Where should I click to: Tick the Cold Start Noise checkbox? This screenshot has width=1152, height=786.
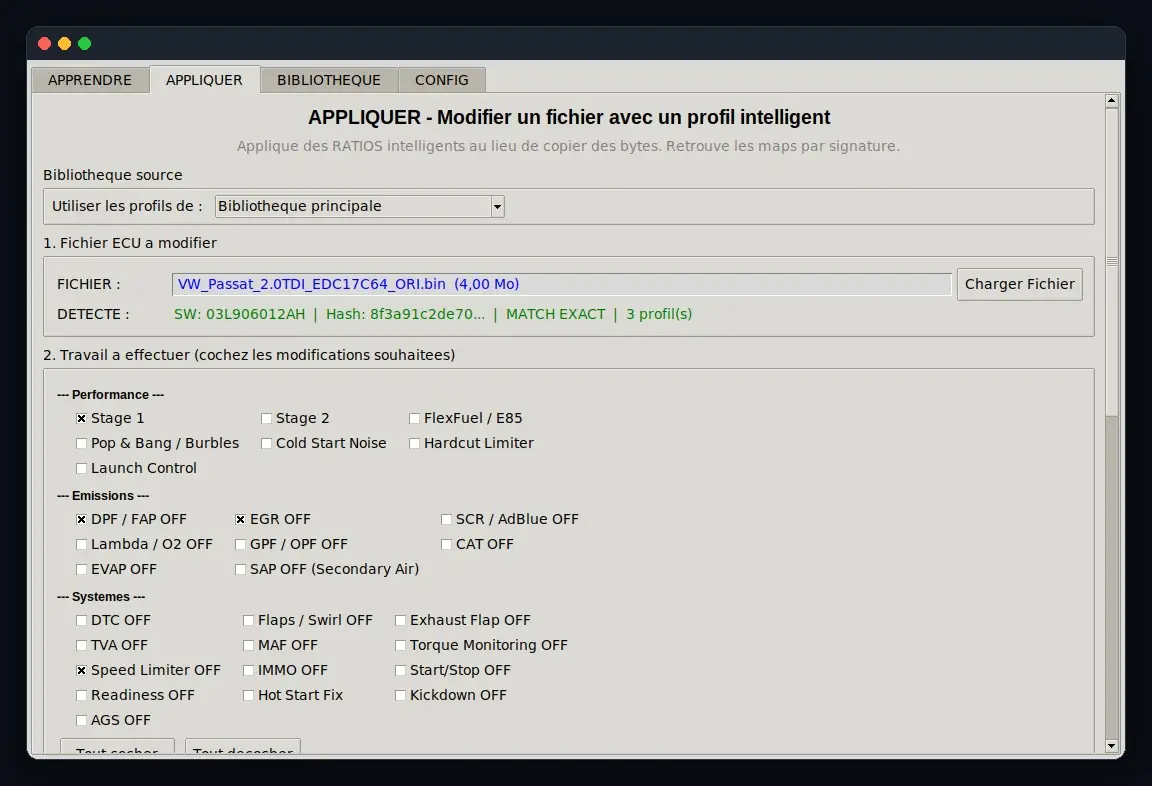[267, 443]
